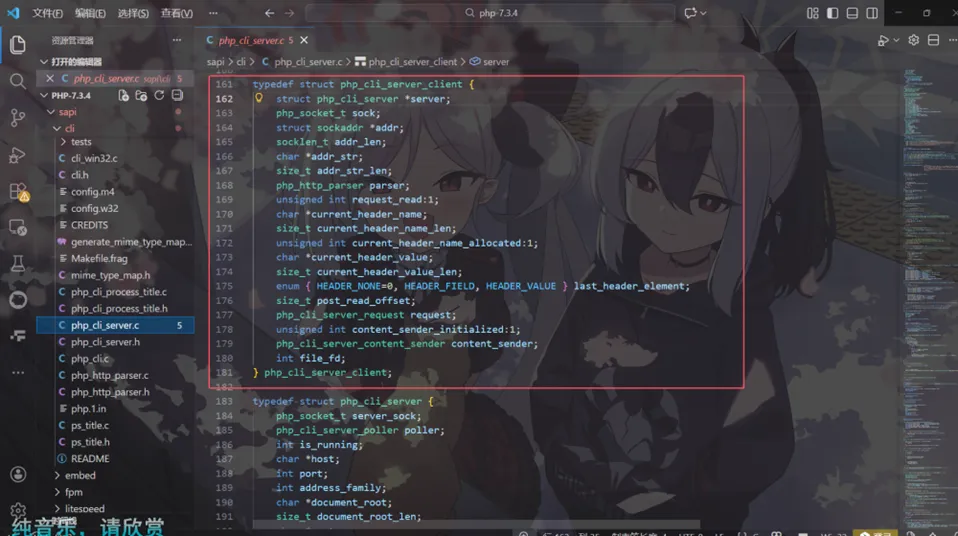958x536 pixels.
Task: Open the Explorer view in activity bar
Action: [x=18, y=44]
